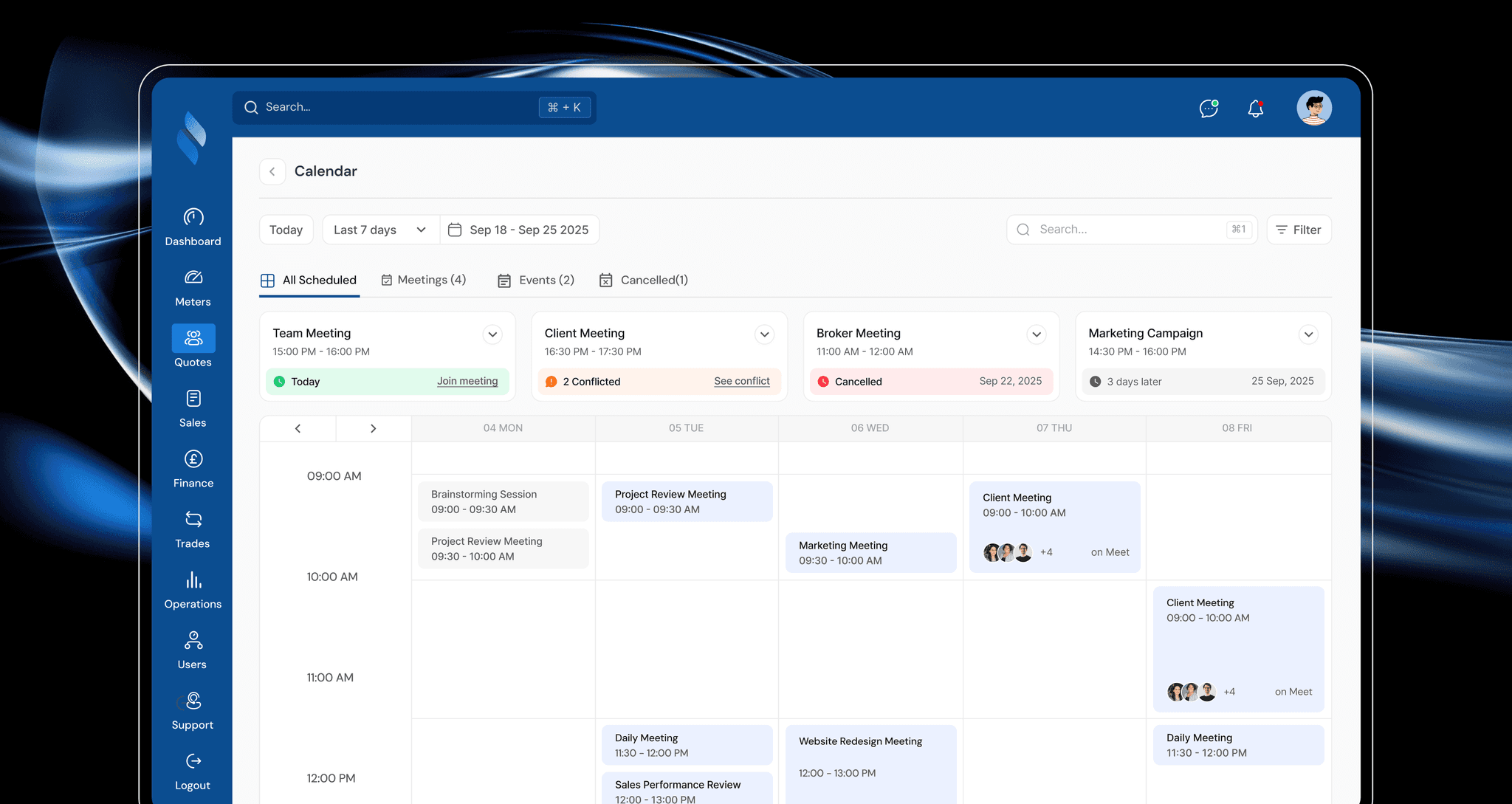Click the chat messages icon
This screenshot has height=804, width=1512.
[1209, 109]
